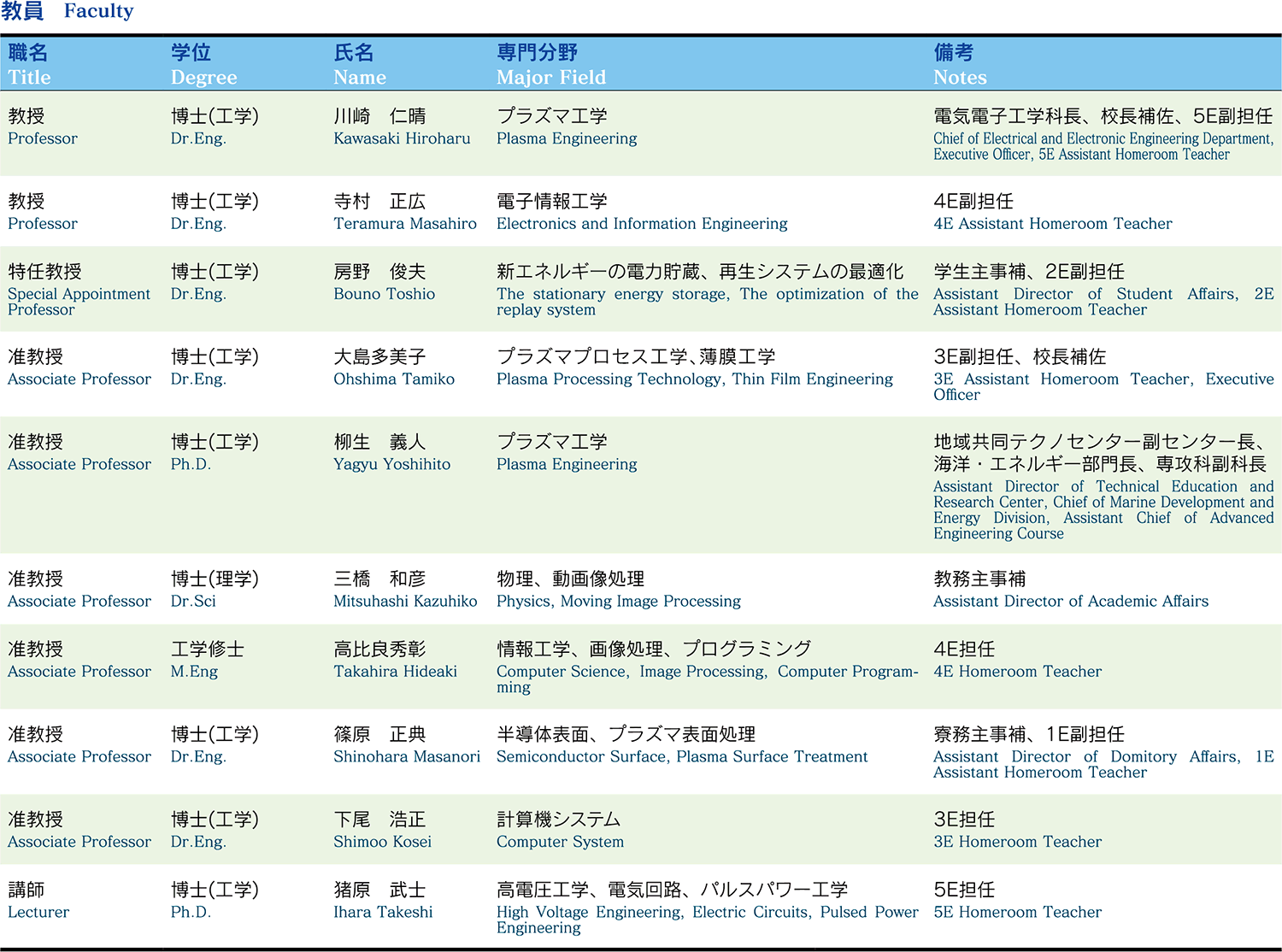Select the name 'Ohshima Tamiko'
Image resolution: width=1282 pixels, height=952 pixels.
tap(394, 379)
